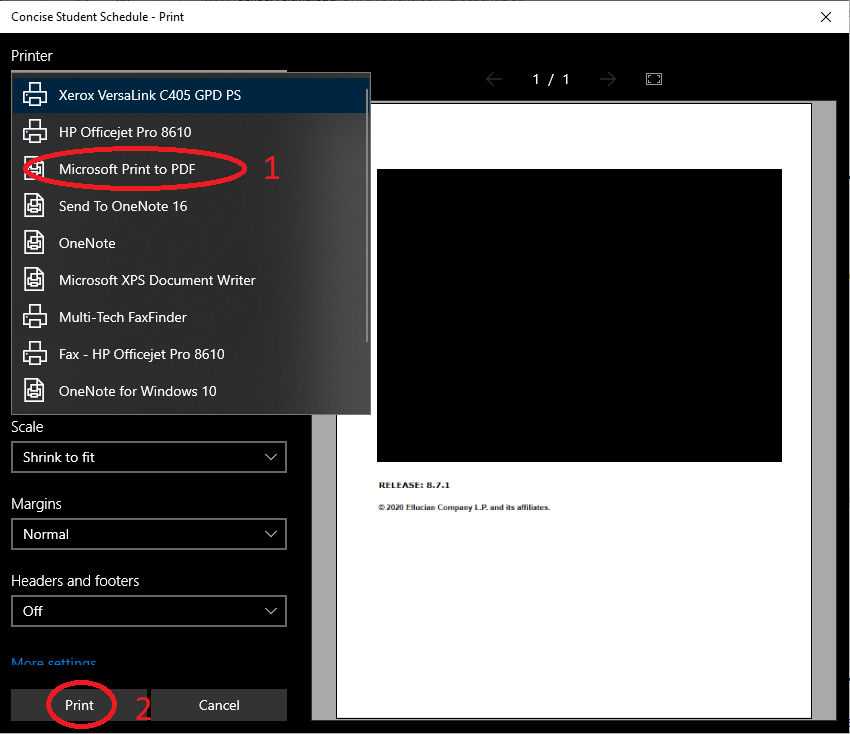Expand the Margins dropdown set to Normal
850x734 pixels.
(x=148, y=534)
